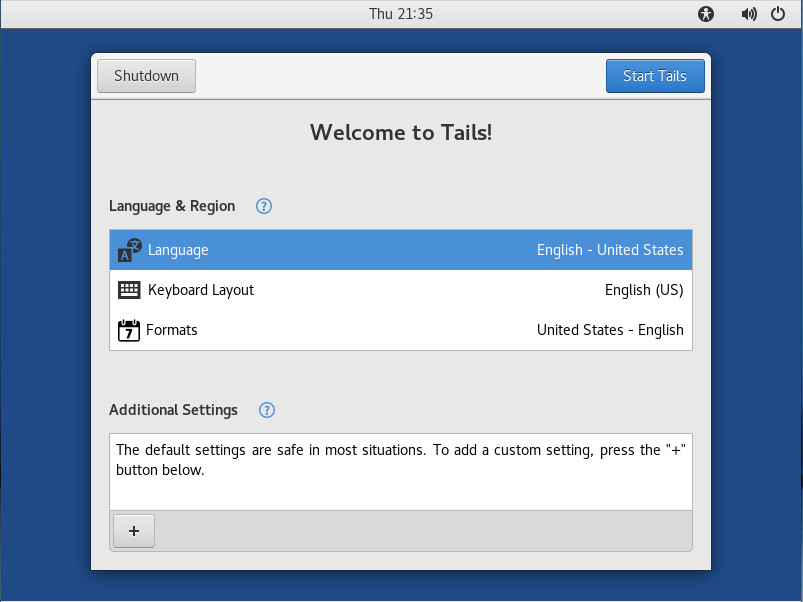The image size is (803, 602).
Task: Select the Keyboard Layout row label
Action: pos(201,290)
